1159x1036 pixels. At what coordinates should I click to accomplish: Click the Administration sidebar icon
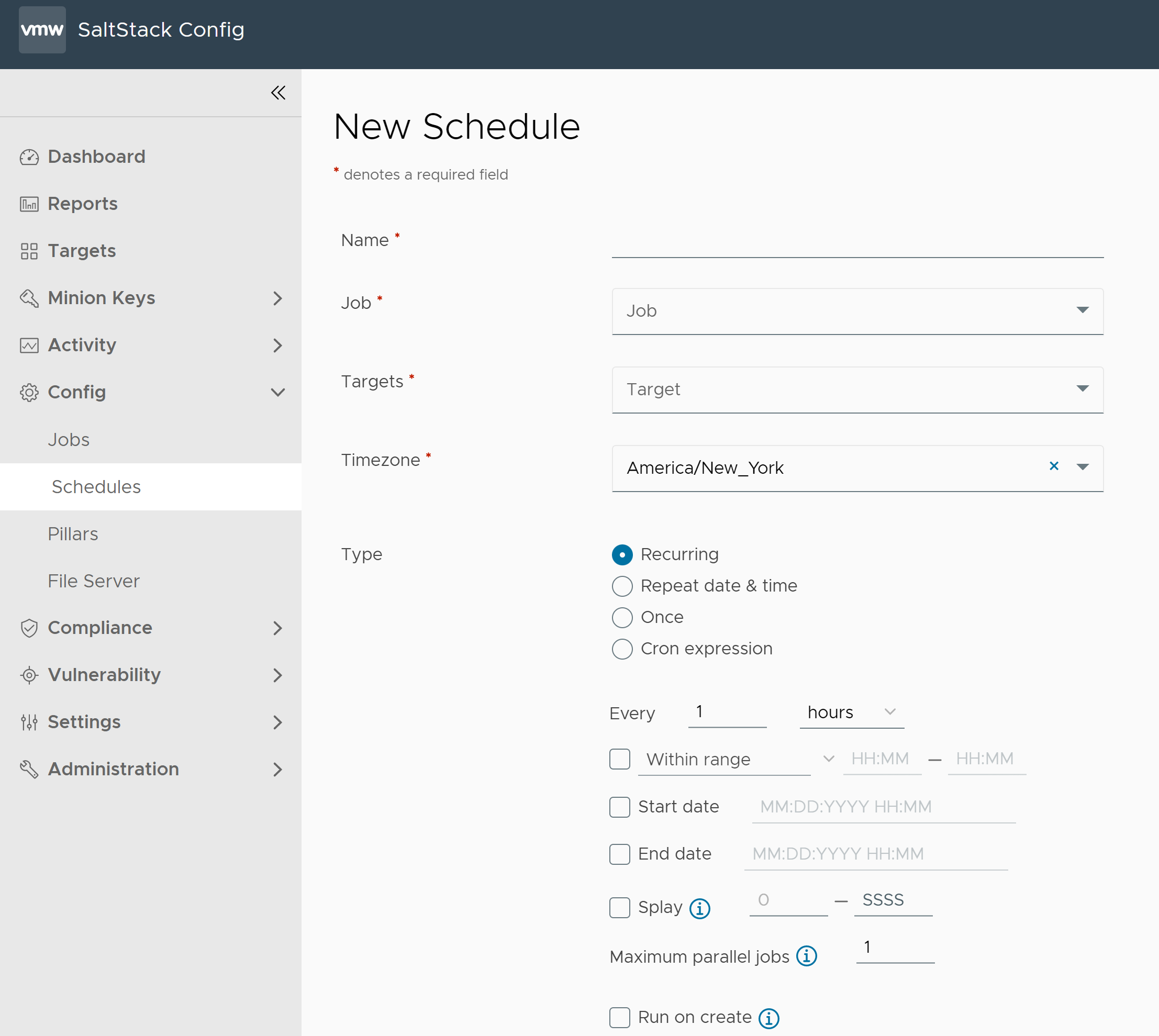tap(27, 769)
